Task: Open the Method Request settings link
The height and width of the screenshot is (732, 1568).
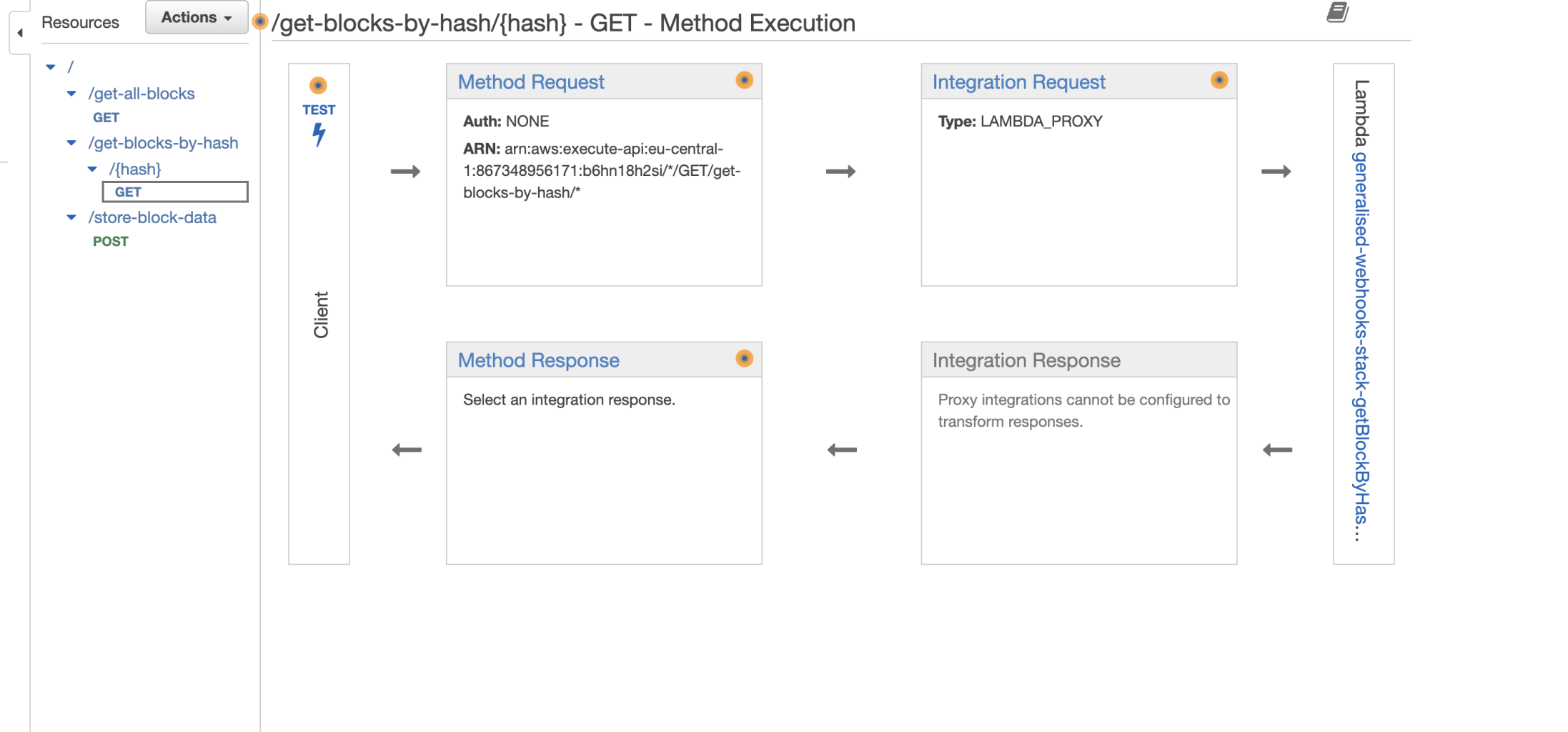Action: (x=530, y=82)
